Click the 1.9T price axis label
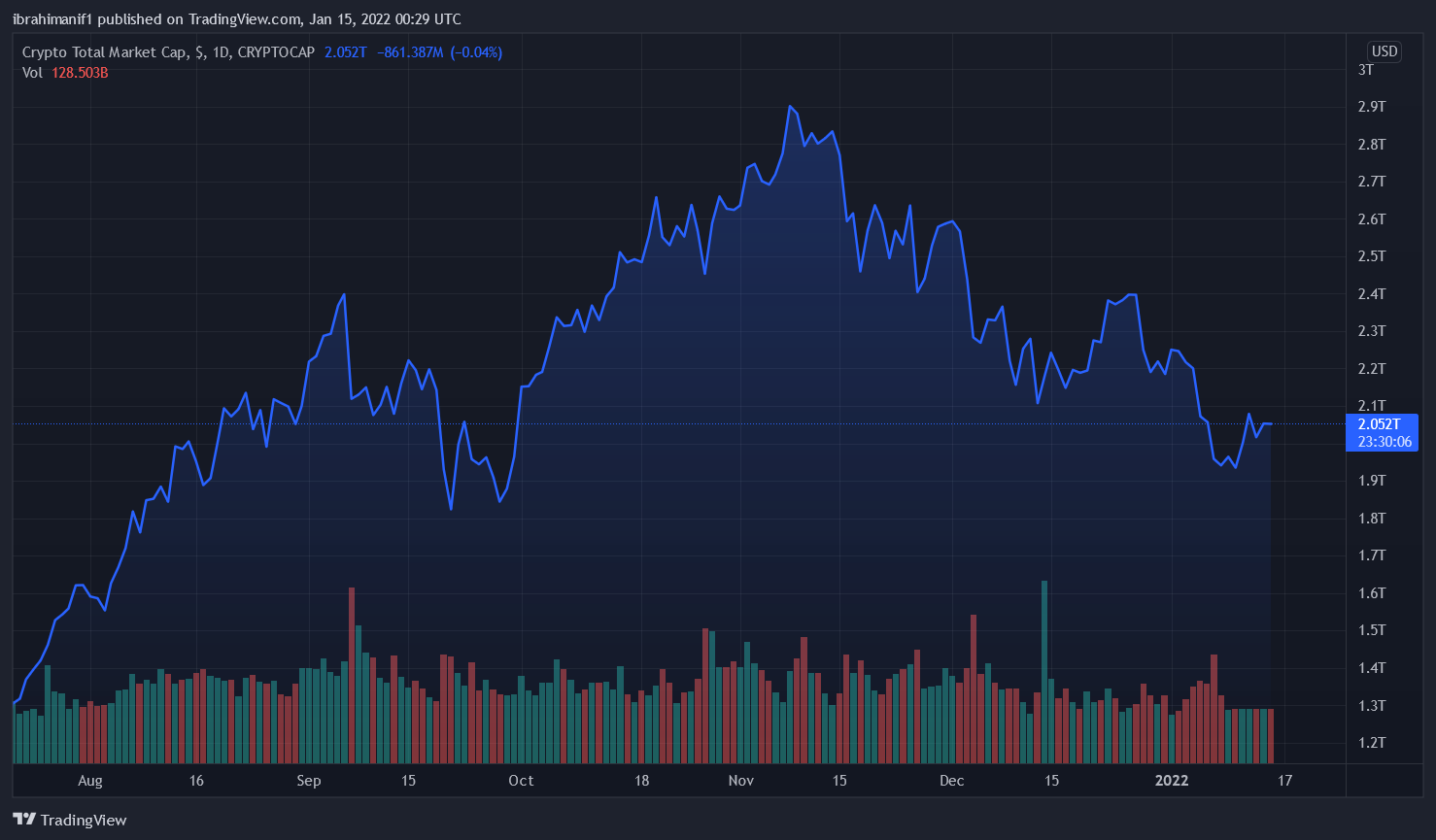Viewport: 1436px width, 840px height. pos(1372,481)
